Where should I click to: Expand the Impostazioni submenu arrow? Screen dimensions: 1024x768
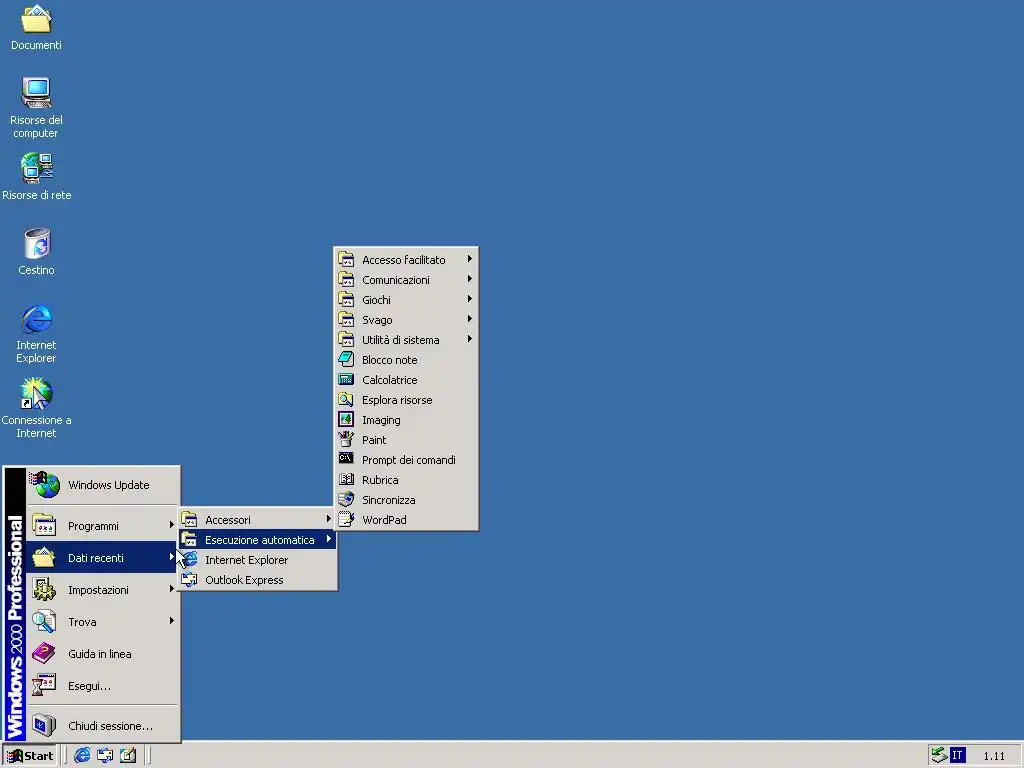[x=172, y=589]
